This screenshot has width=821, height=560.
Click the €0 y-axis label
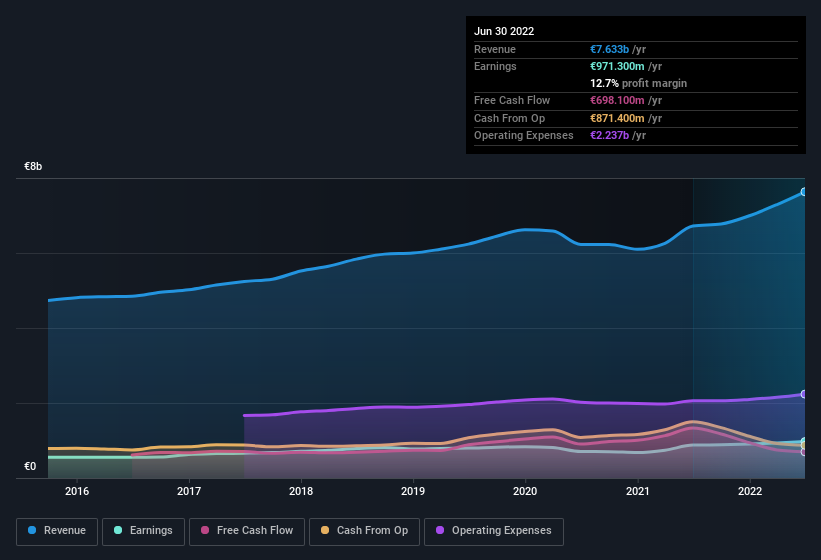(x=30, y=466)
